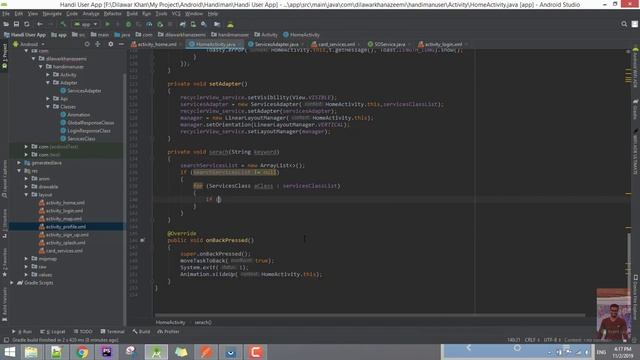Collapse the Adapter folder in tree
The width and height of the screenshot is (640, 360).
48,82
